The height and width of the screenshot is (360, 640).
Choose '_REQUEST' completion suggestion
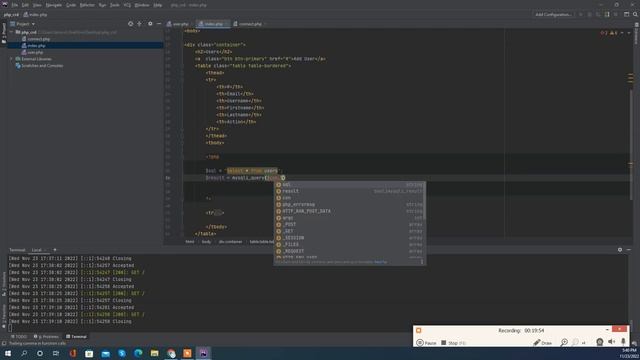pos(350,251)
